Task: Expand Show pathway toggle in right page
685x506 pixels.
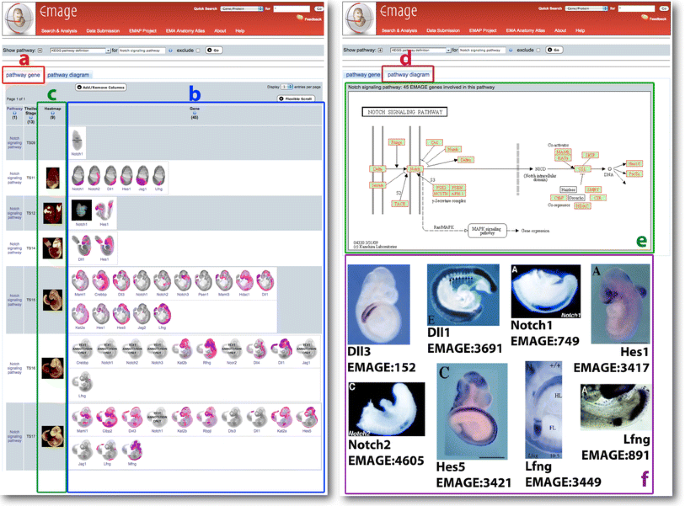Action: pos(381,50)
